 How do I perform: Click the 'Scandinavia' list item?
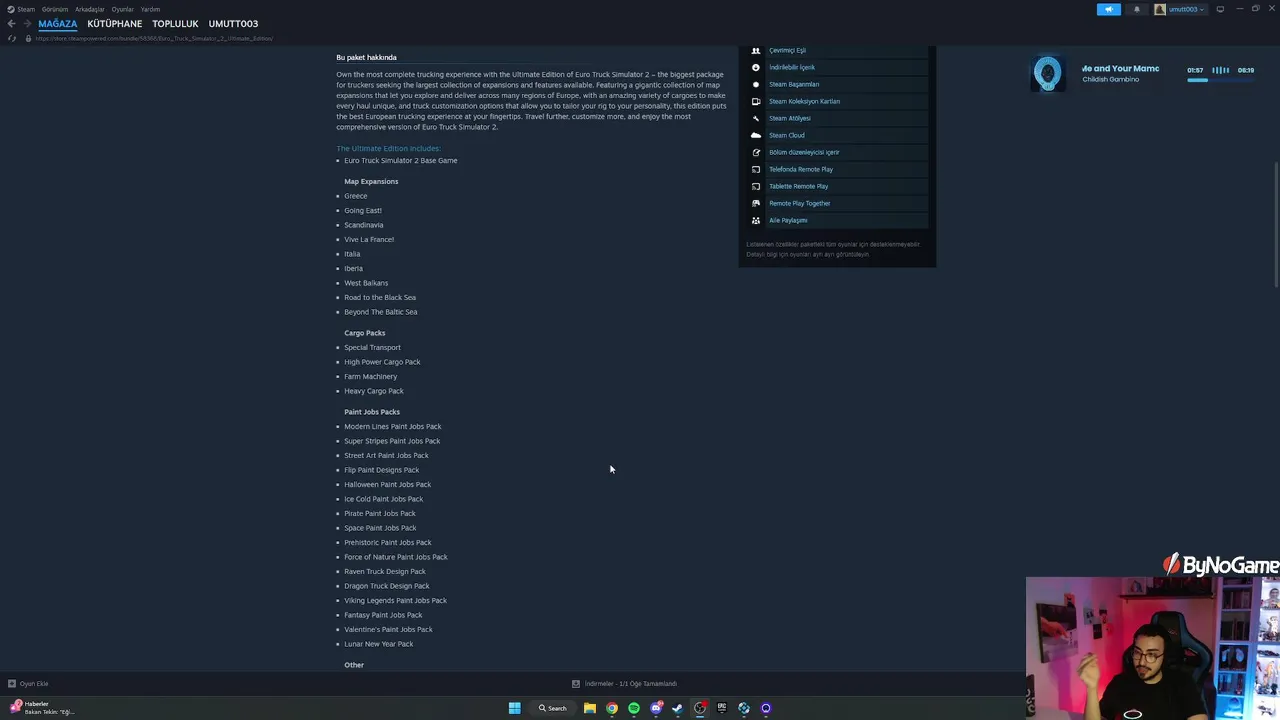point(364,225)
